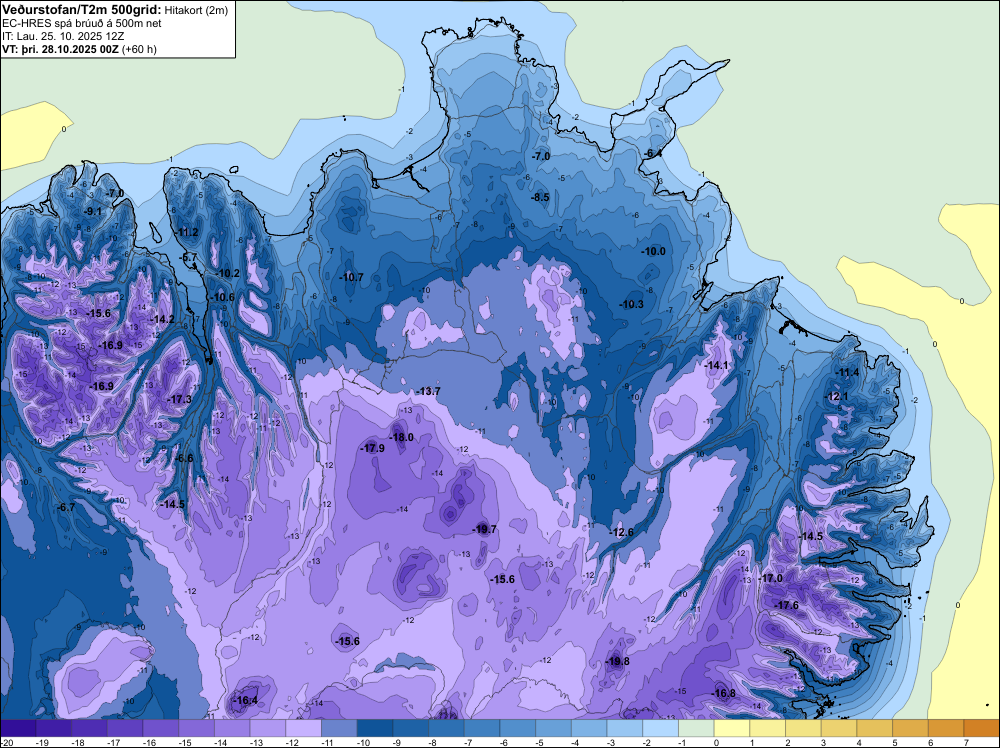1000x748 pixels.
Task: Click the -19.8 temperature value
Action: pos(617,661)
